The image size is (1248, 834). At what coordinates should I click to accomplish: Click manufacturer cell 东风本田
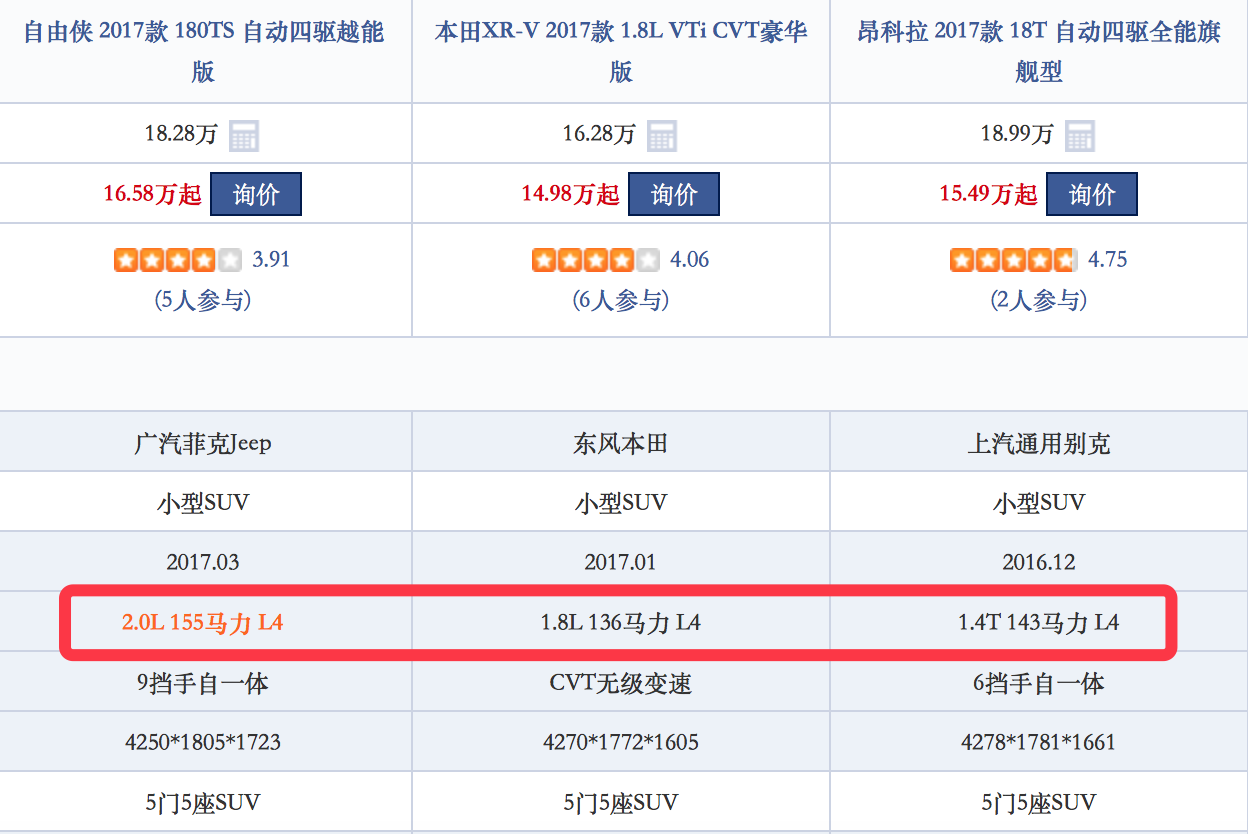pyautogui.click(x=621, y=443)
